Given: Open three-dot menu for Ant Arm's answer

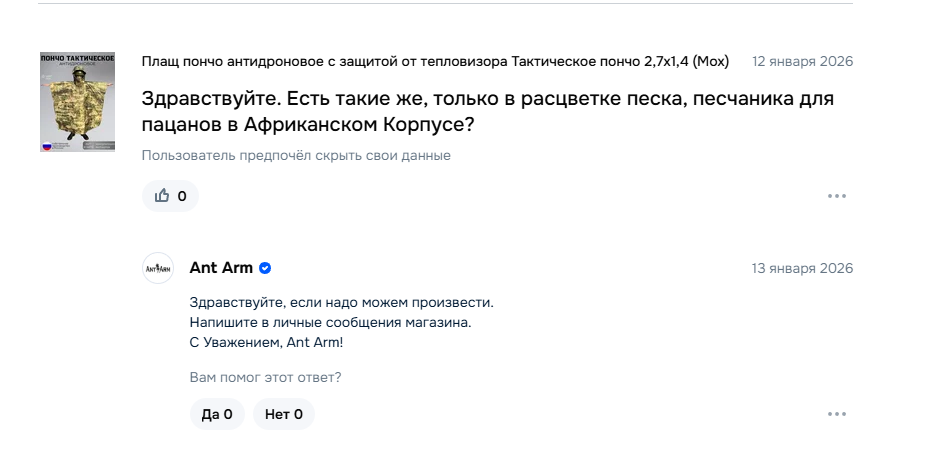Looking at the screenshot, I should point(837,414).
